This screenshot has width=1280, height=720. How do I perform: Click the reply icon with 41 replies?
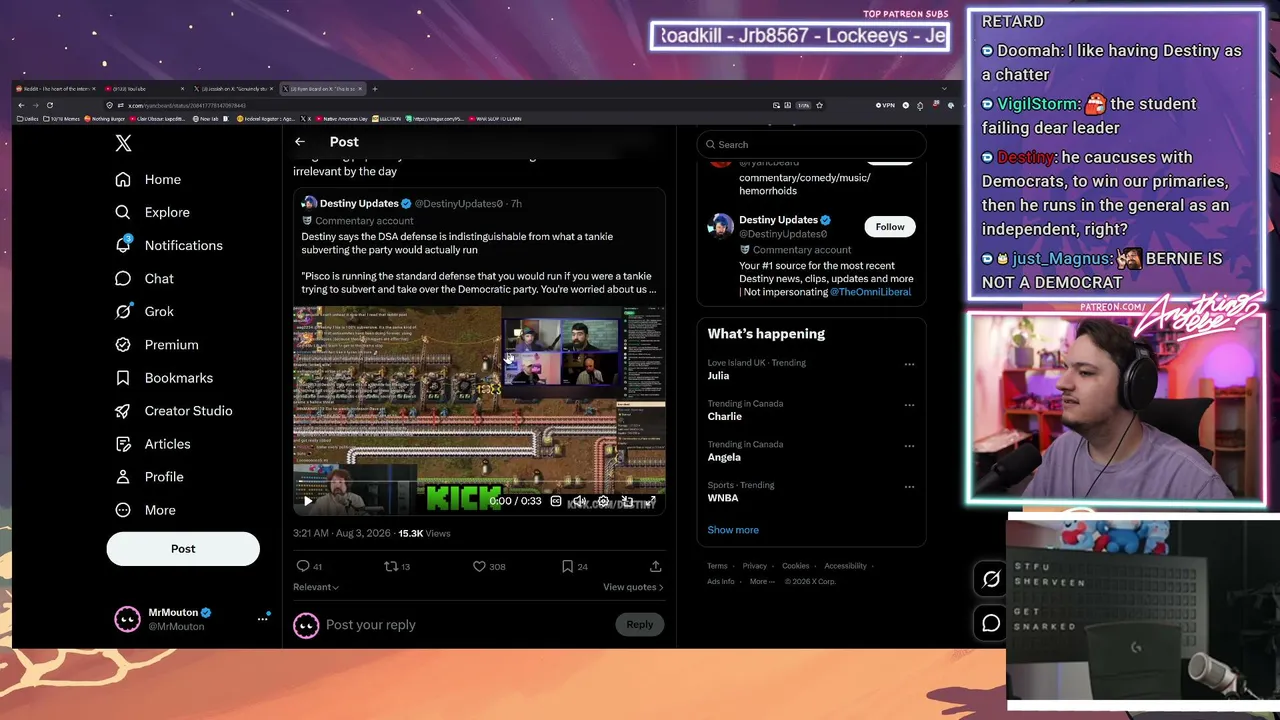303,567
